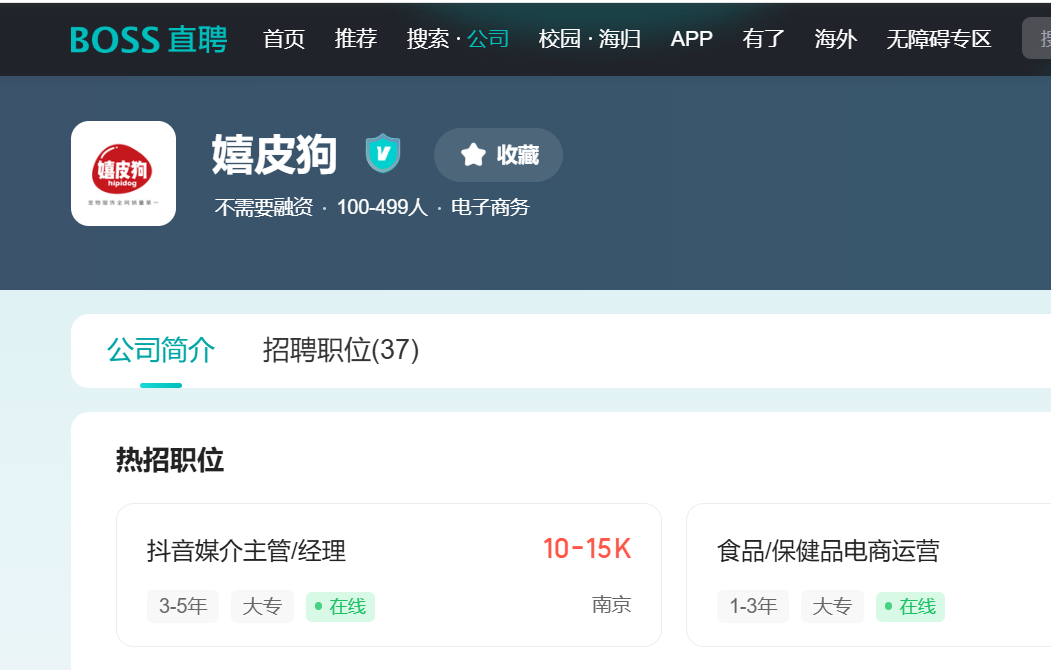The height and width of the screenshot is (670, 1051).
Task: Click the 嬉皮狗 company name heading
Action: [x=274, y=155]
